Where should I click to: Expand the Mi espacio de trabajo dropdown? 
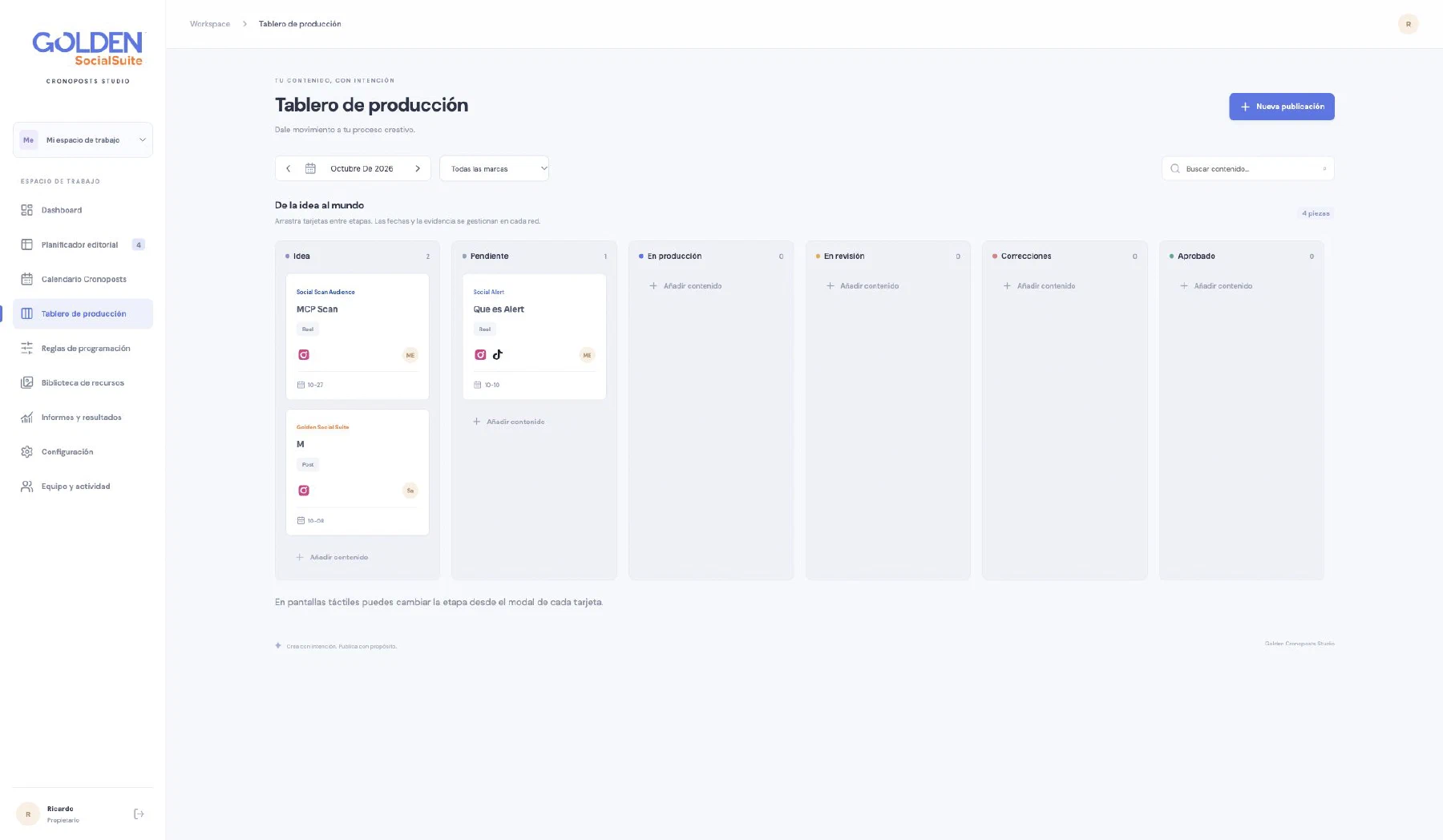83,139
